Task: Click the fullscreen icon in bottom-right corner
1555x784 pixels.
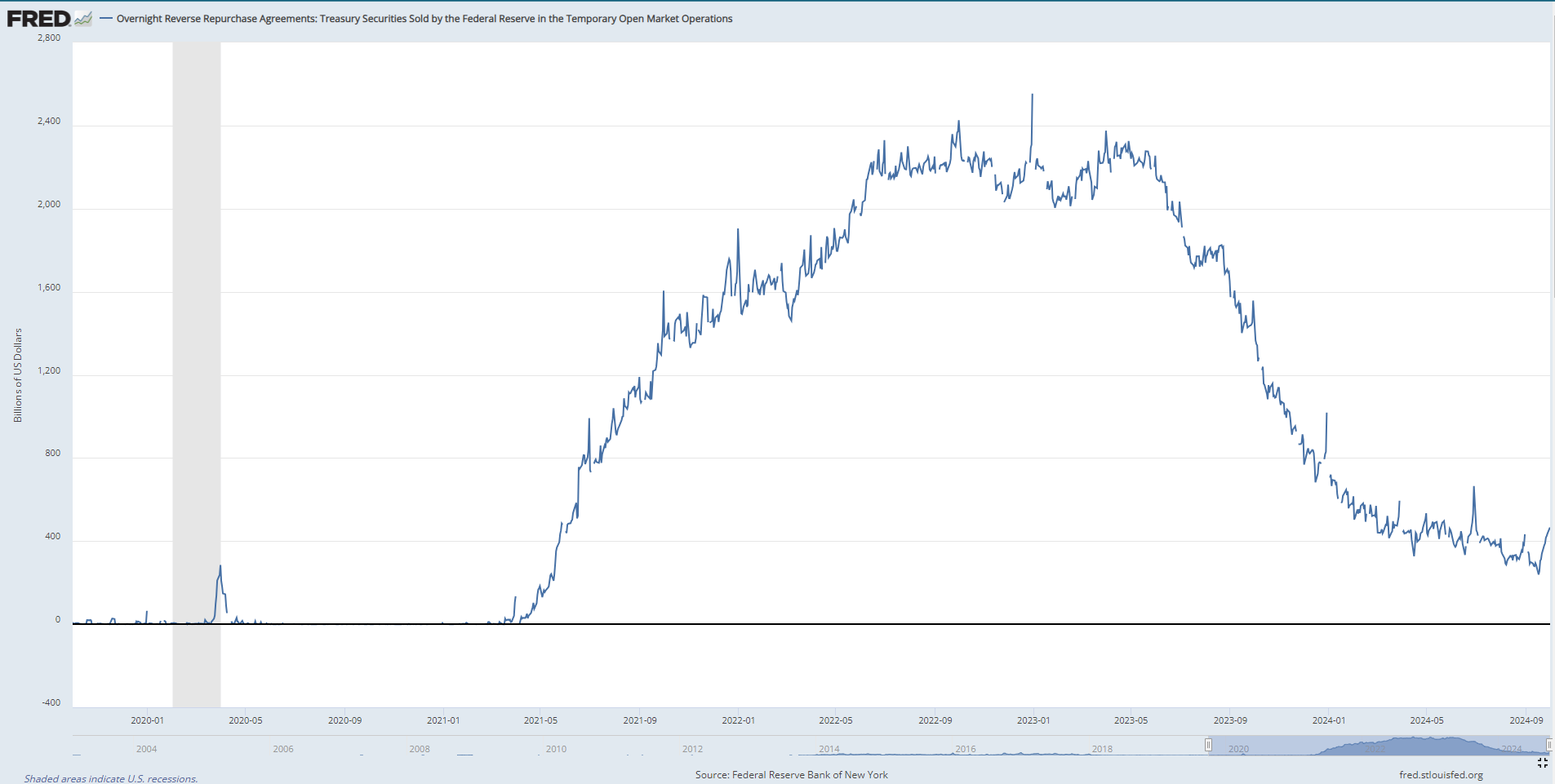Action: (x=1542, y=763)
